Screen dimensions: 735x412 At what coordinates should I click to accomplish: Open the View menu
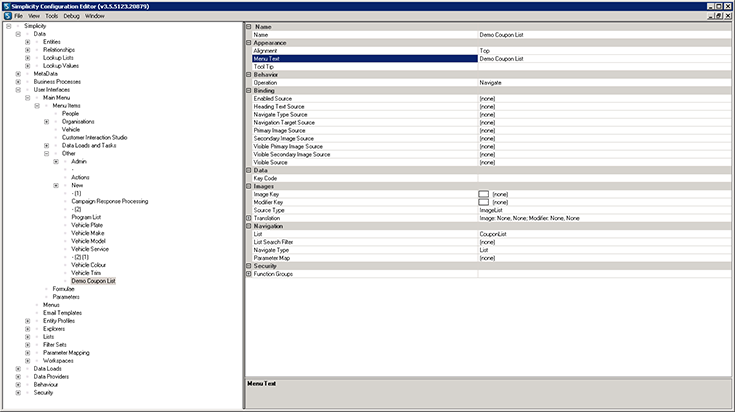pyautogui.click(x=34, y=16)
